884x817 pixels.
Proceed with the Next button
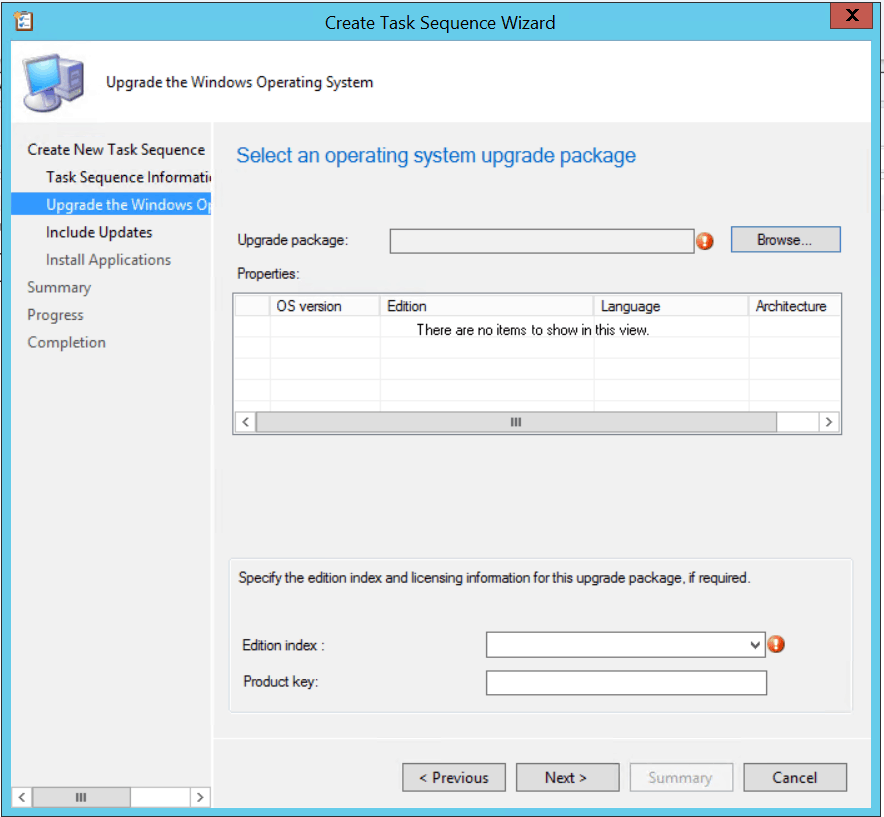pos(567,778)
